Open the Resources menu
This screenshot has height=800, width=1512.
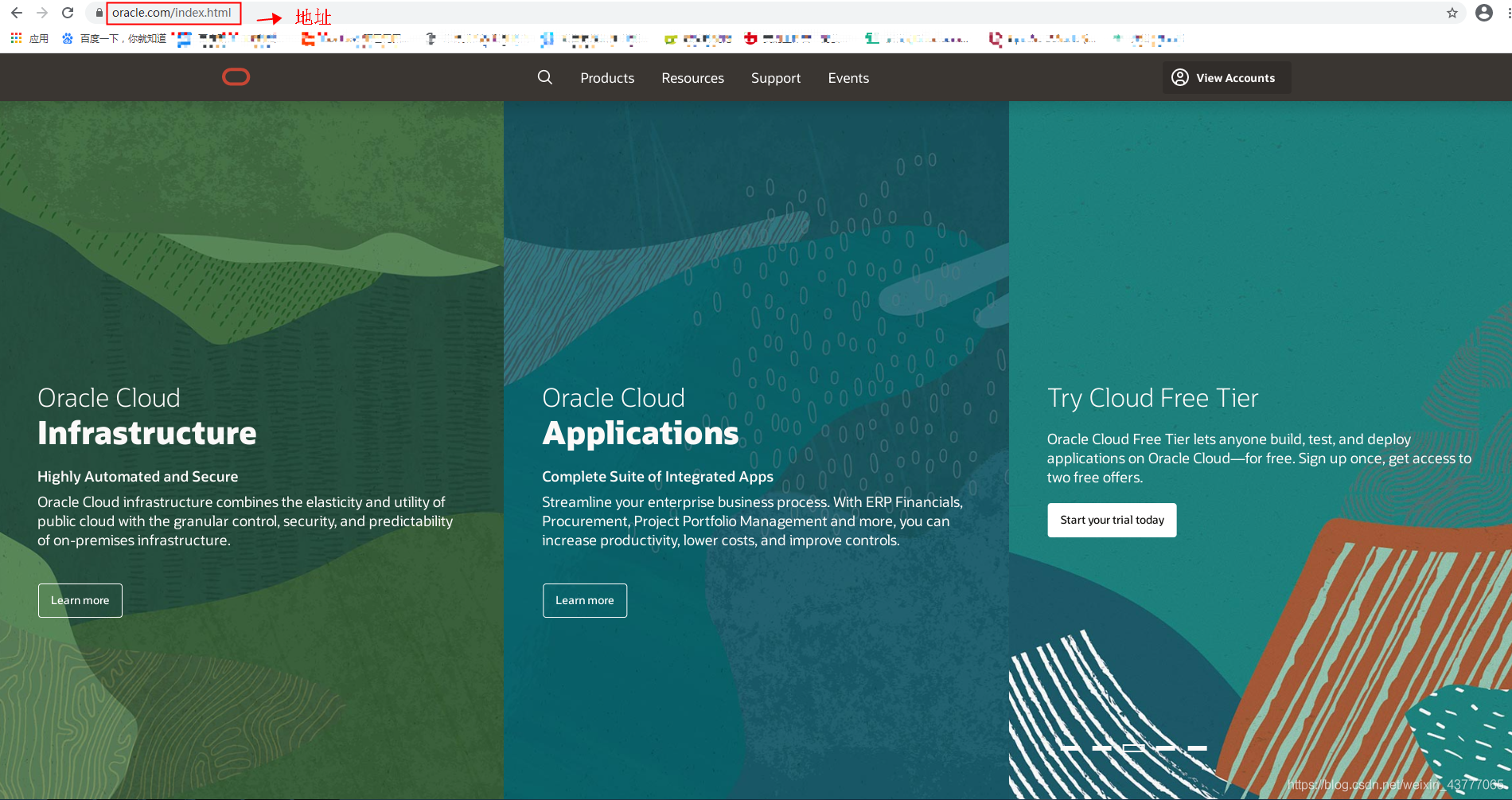point(693,78)
